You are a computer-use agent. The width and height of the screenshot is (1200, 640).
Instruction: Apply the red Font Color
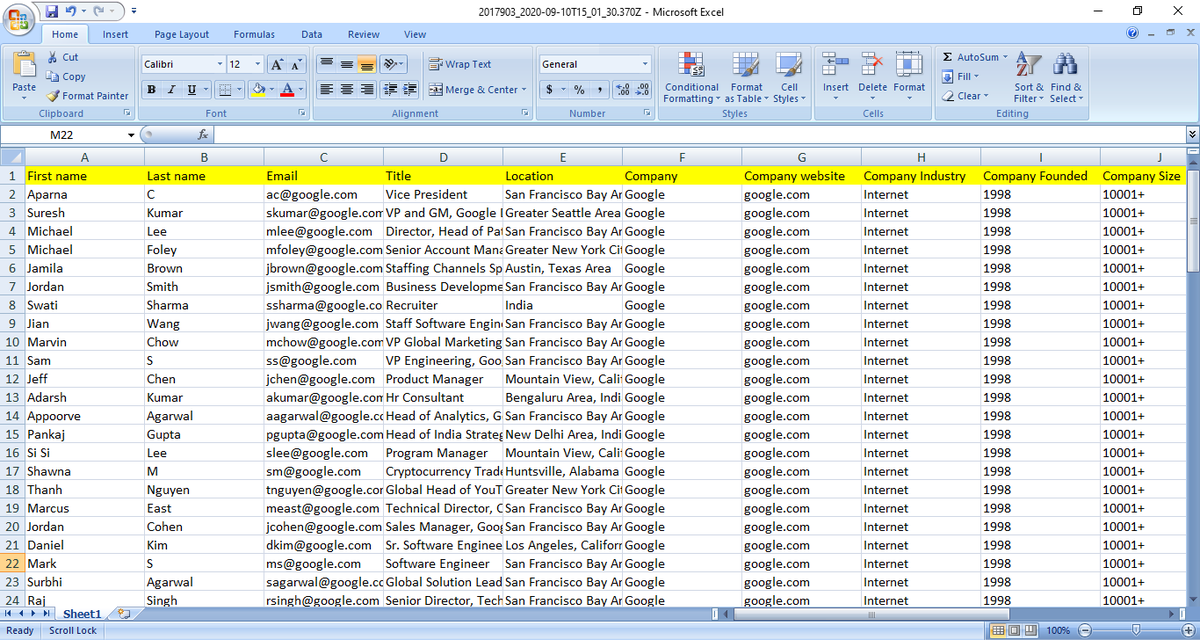point(288,90)
